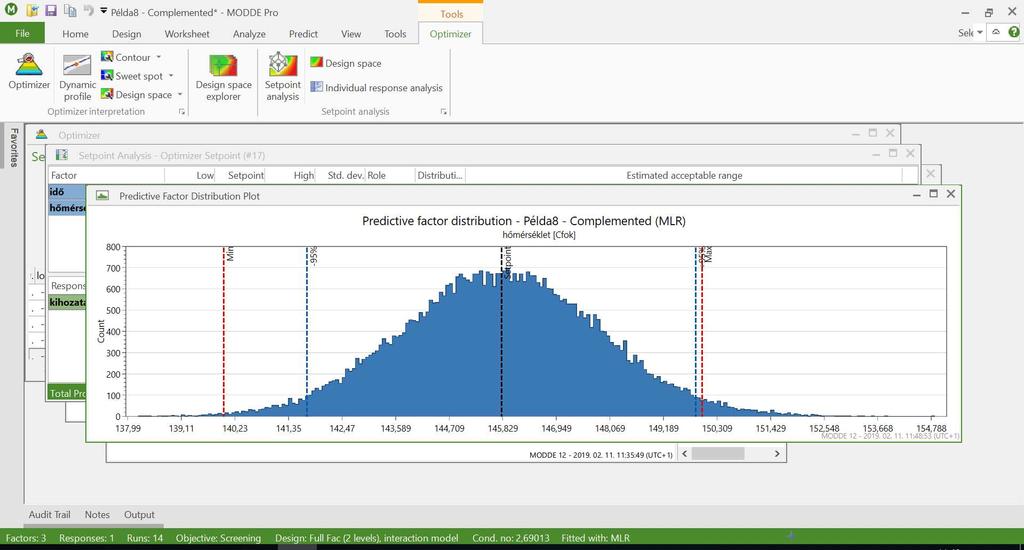Switch to the Worksheet ribbon tab
The image size is (1024, 550).
[187, 34]
